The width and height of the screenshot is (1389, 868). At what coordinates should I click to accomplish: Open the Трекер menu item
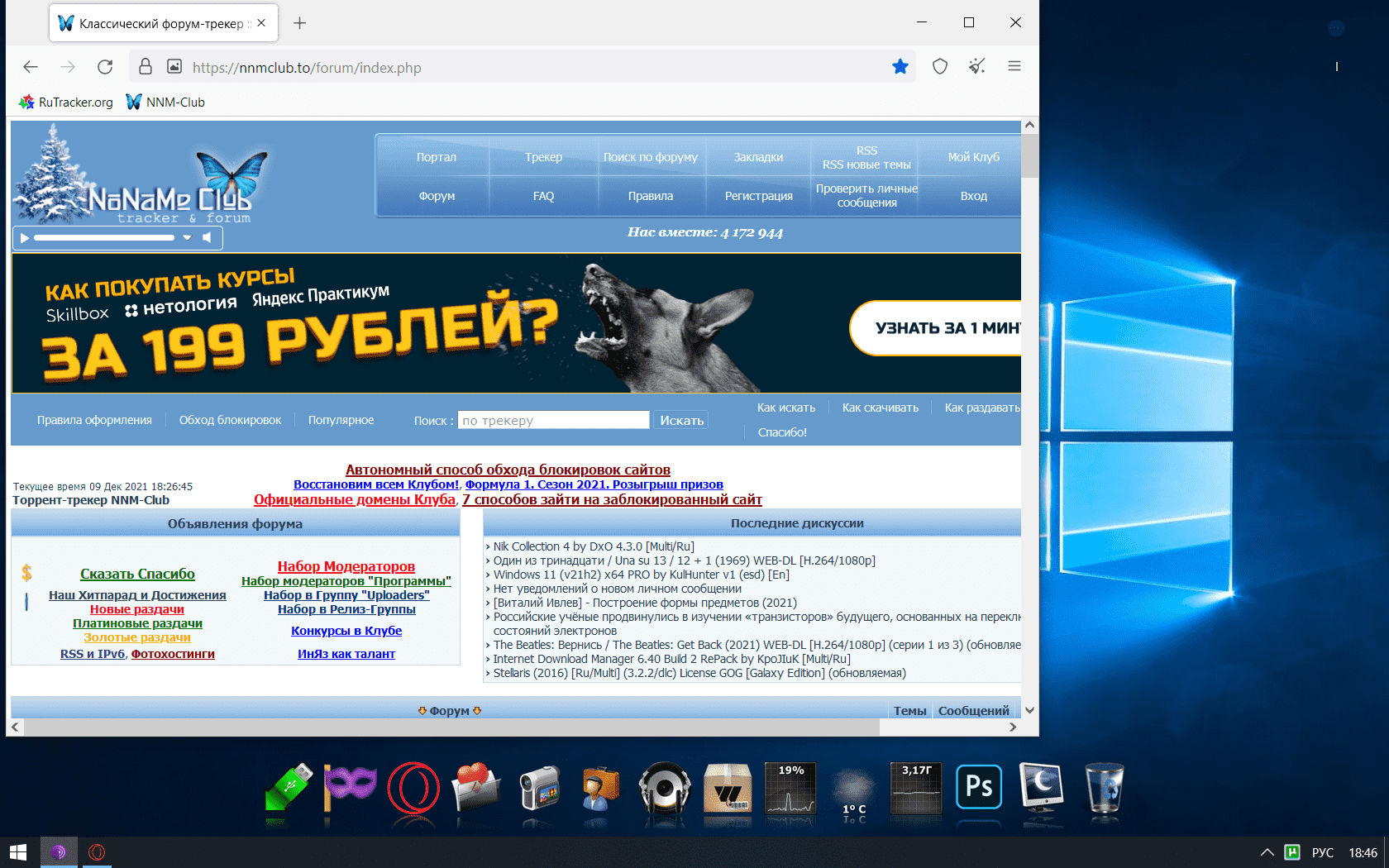click(x=543, y=157)
